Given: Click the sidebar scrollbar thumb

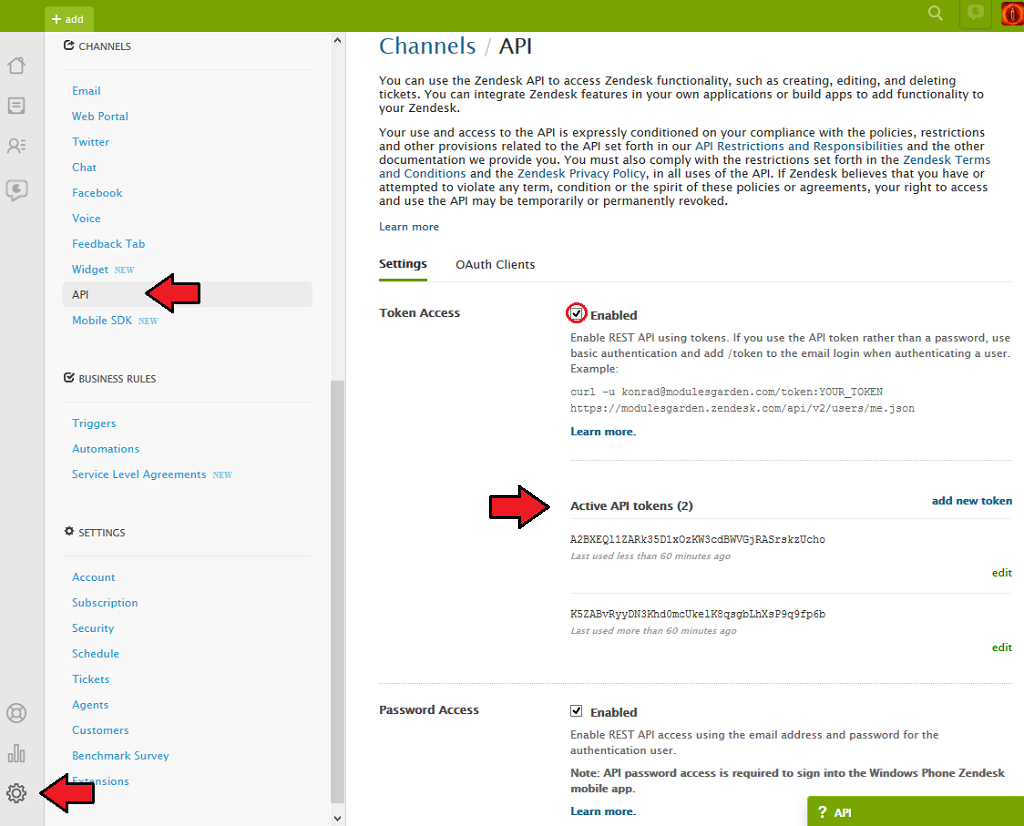Looking at the screenshot, I should pos(337,591).
